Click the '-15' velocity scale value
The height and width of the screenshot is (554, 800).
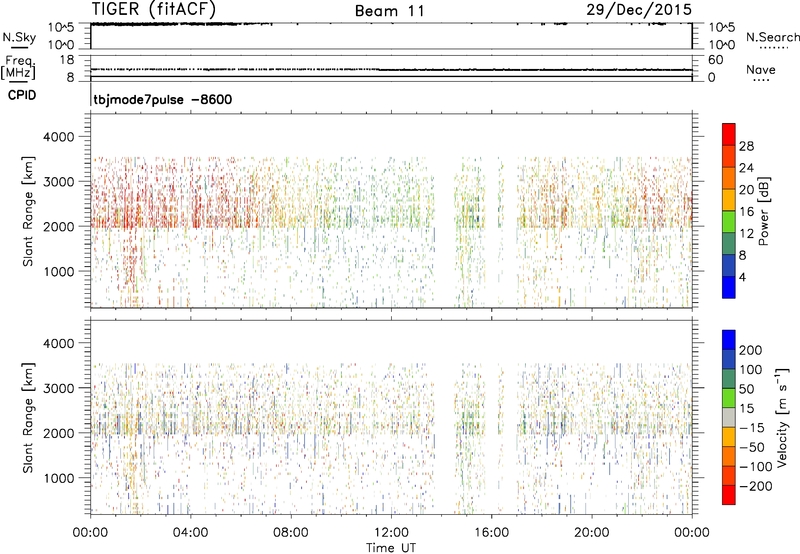(752, 427)
